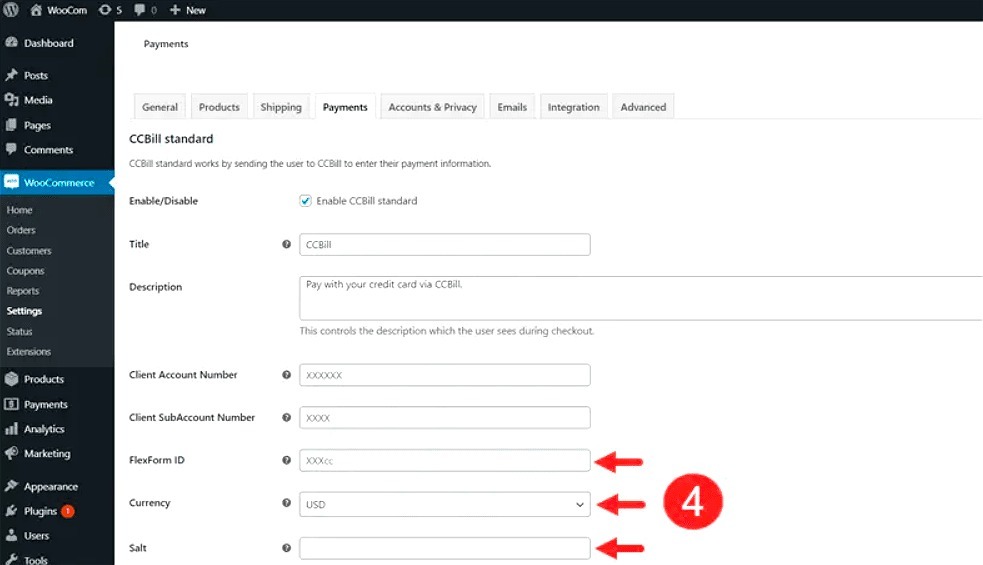Open Marketing megaphone menu
Screen dimensions: 983x565
tap(11, 453)
